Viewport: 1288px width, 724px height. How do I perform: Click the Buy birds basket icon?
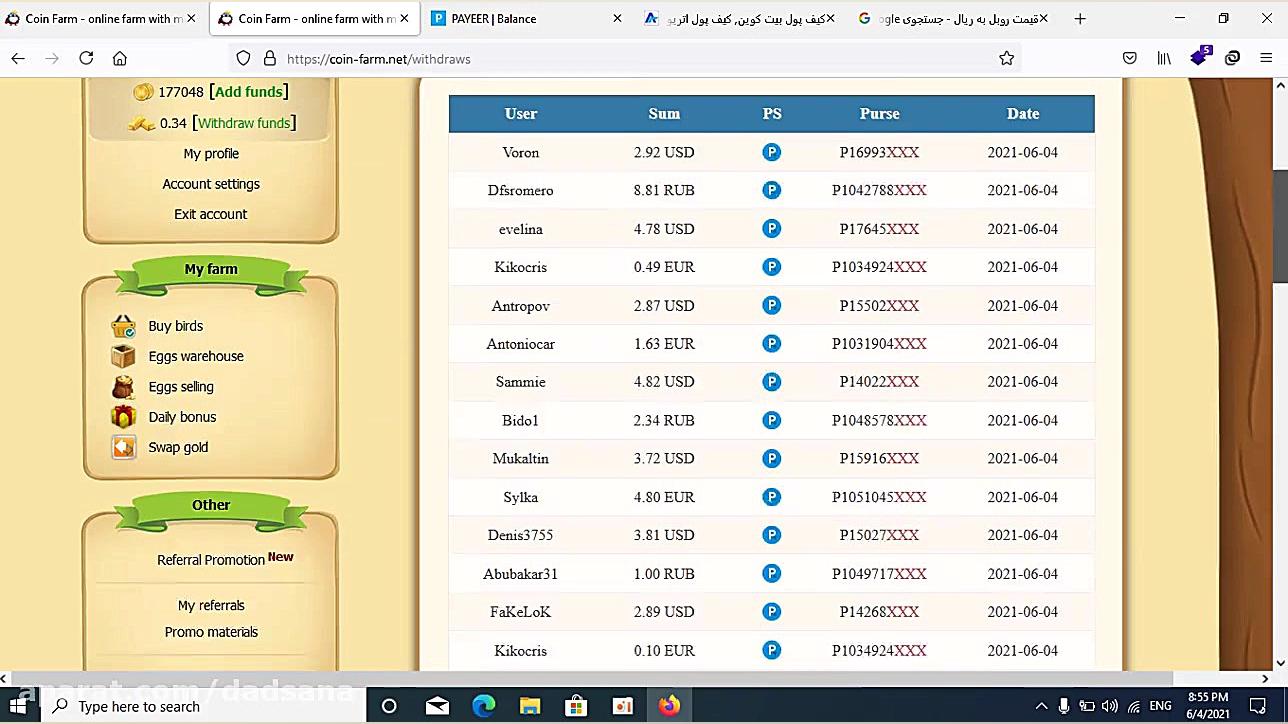123,326
